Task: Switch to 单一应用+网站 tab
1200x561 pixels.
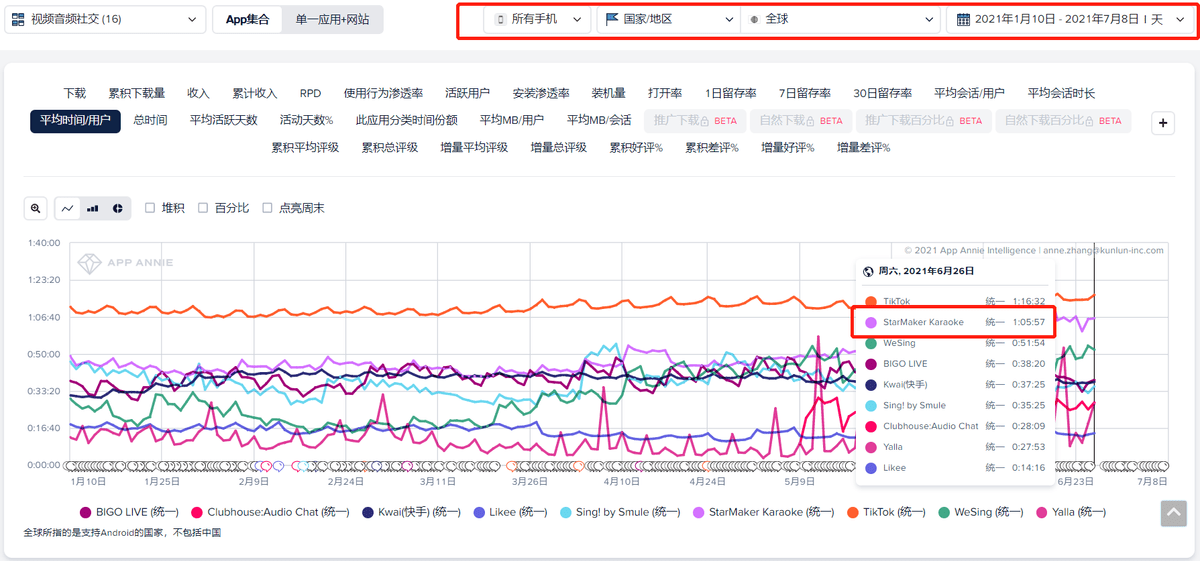Action: (332, 19)
